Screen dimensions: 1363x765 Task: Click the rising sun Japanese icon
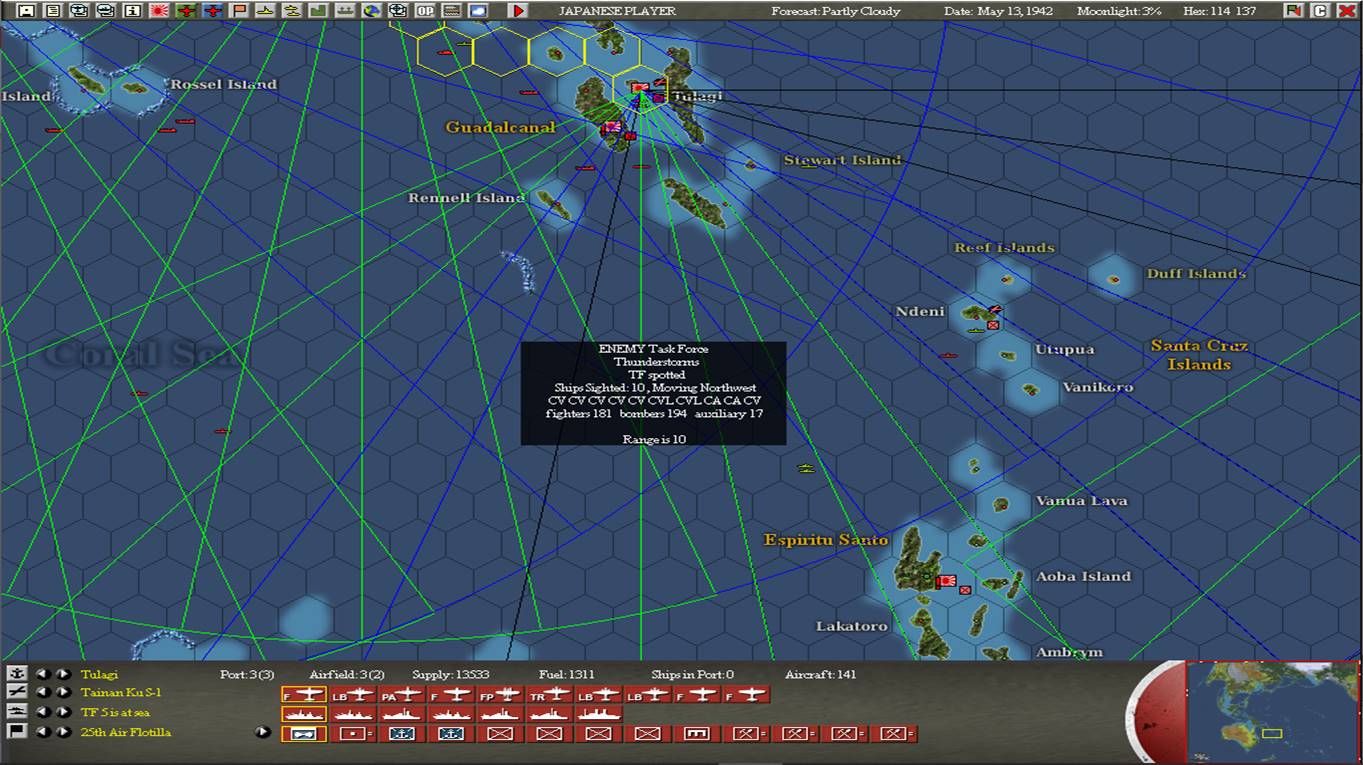160,11
